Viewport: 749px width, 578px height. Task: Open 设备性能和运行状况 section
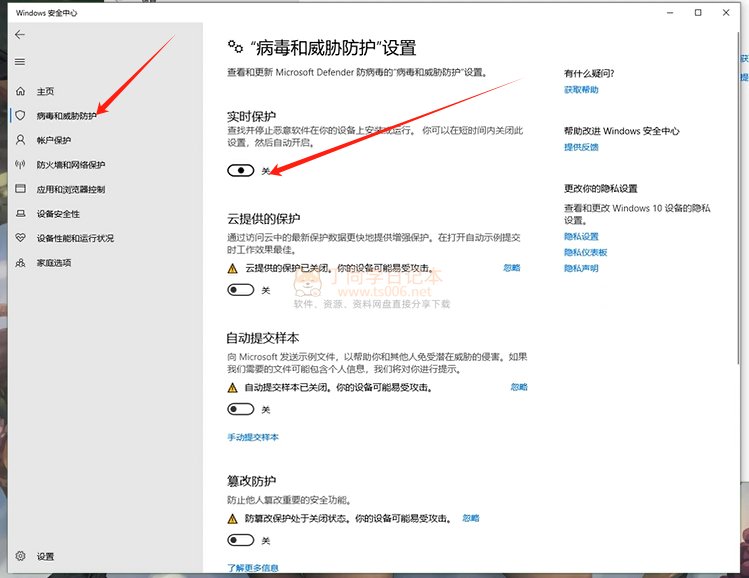(75, 238)
